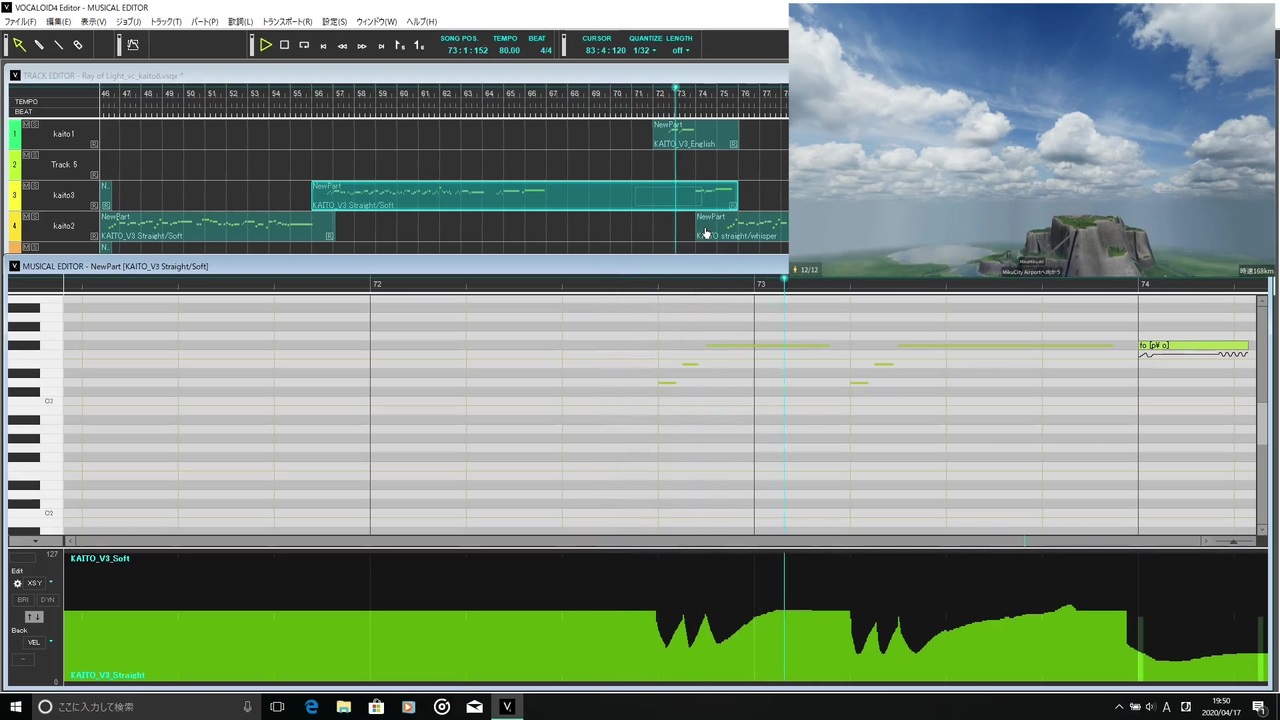Select the KAITO straight/whisper part on kaito2
1280x720 pixels.
click(742, 227)
